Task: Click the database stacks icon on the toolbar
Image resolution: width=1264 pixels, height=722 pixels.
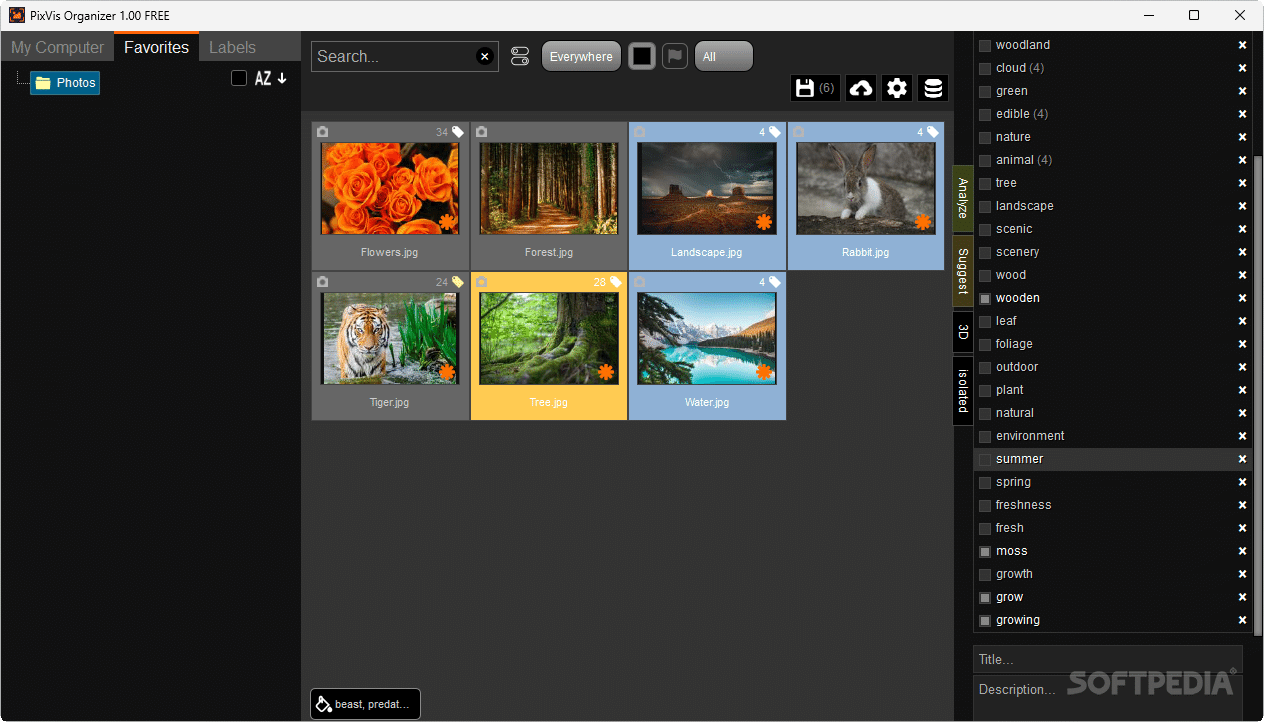Action: [x=932, y=88]
